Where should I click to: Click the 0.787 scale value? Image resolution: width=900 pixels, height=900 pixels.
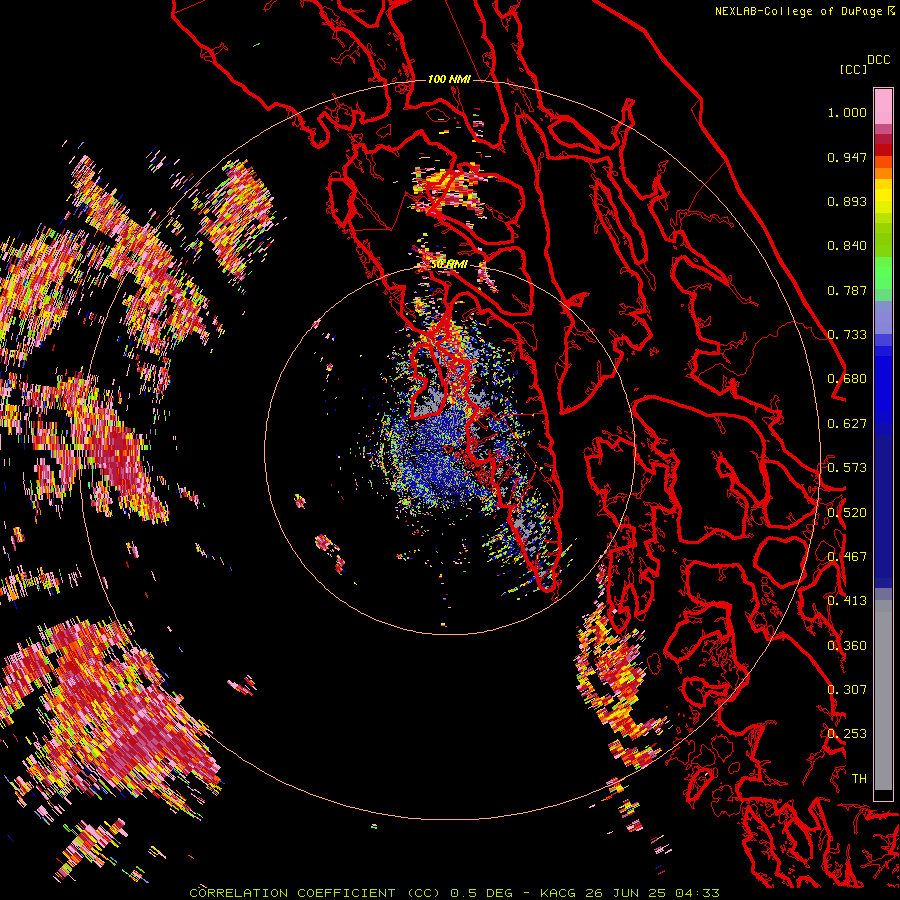coord(847,290)
